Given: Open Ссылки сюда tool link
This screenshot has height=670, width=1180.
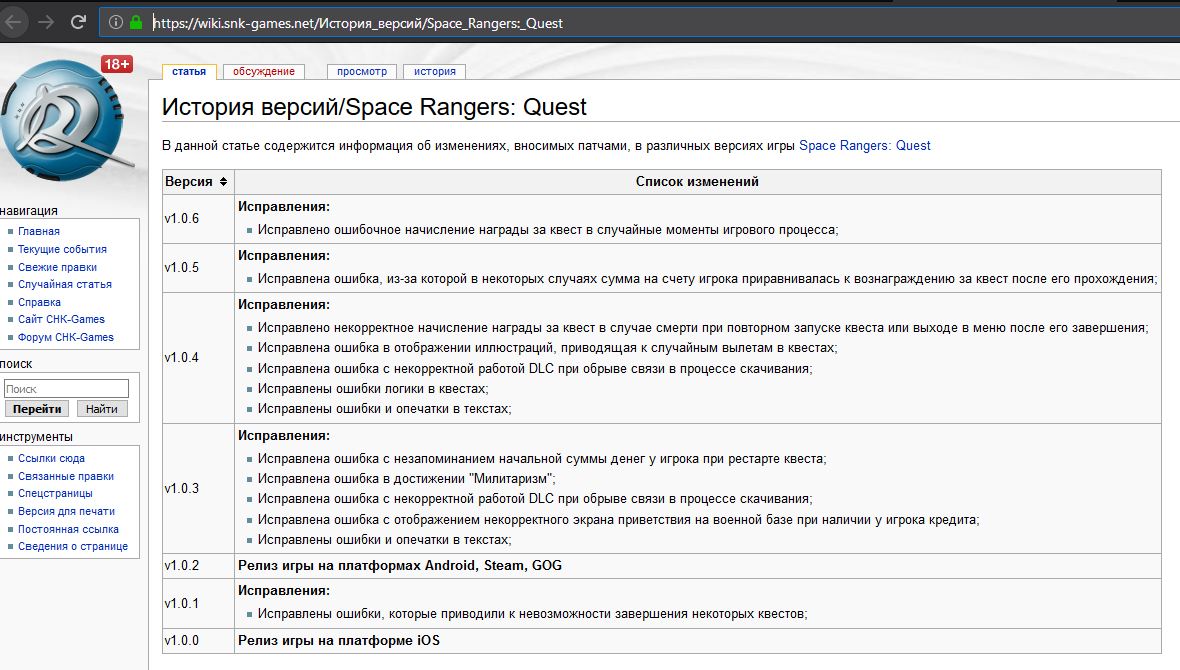Looking at the screenshot, I should click(51, 458).
